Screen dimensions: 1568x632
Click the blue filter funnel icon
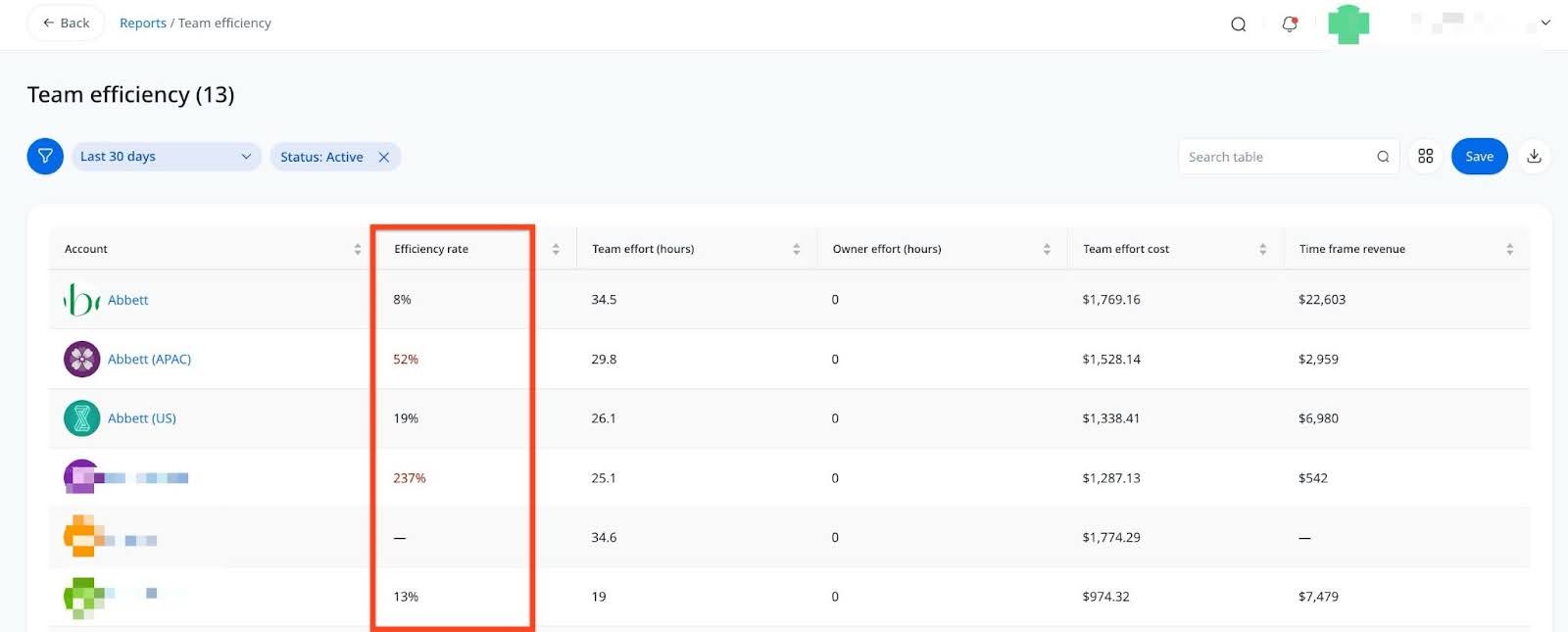click(45, 157)
